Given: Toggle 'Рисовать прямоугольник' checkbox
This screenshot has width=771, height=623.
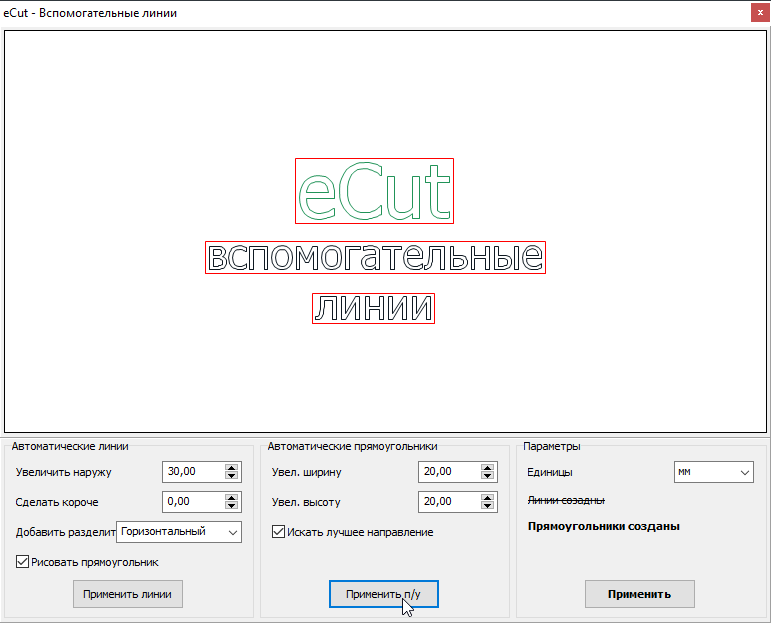Looking at the screenshot, I should pos(22,562).
